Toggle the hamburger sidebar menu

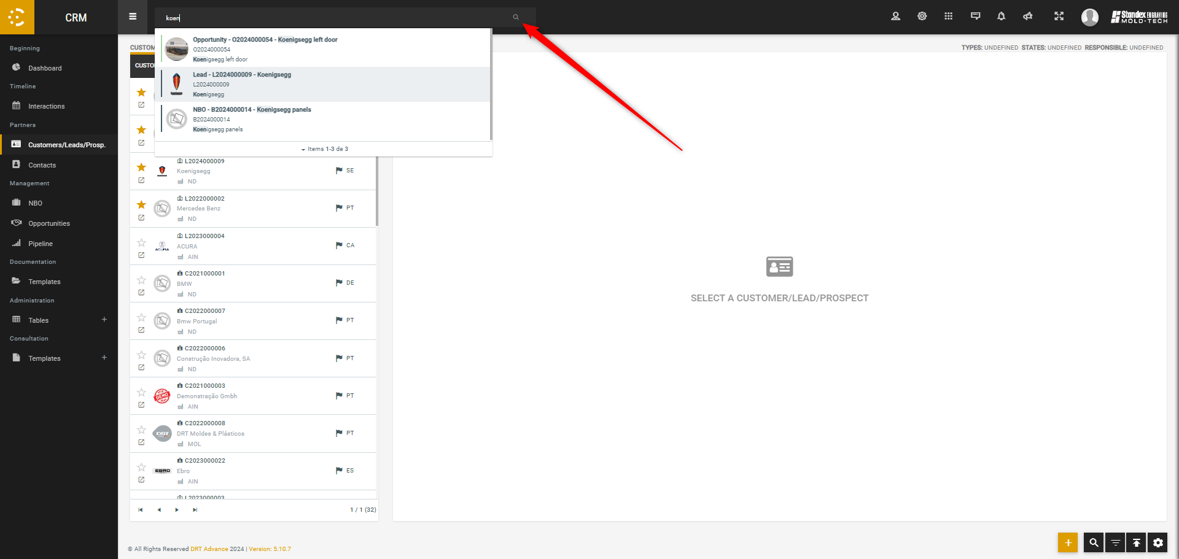tap(132, 16)
